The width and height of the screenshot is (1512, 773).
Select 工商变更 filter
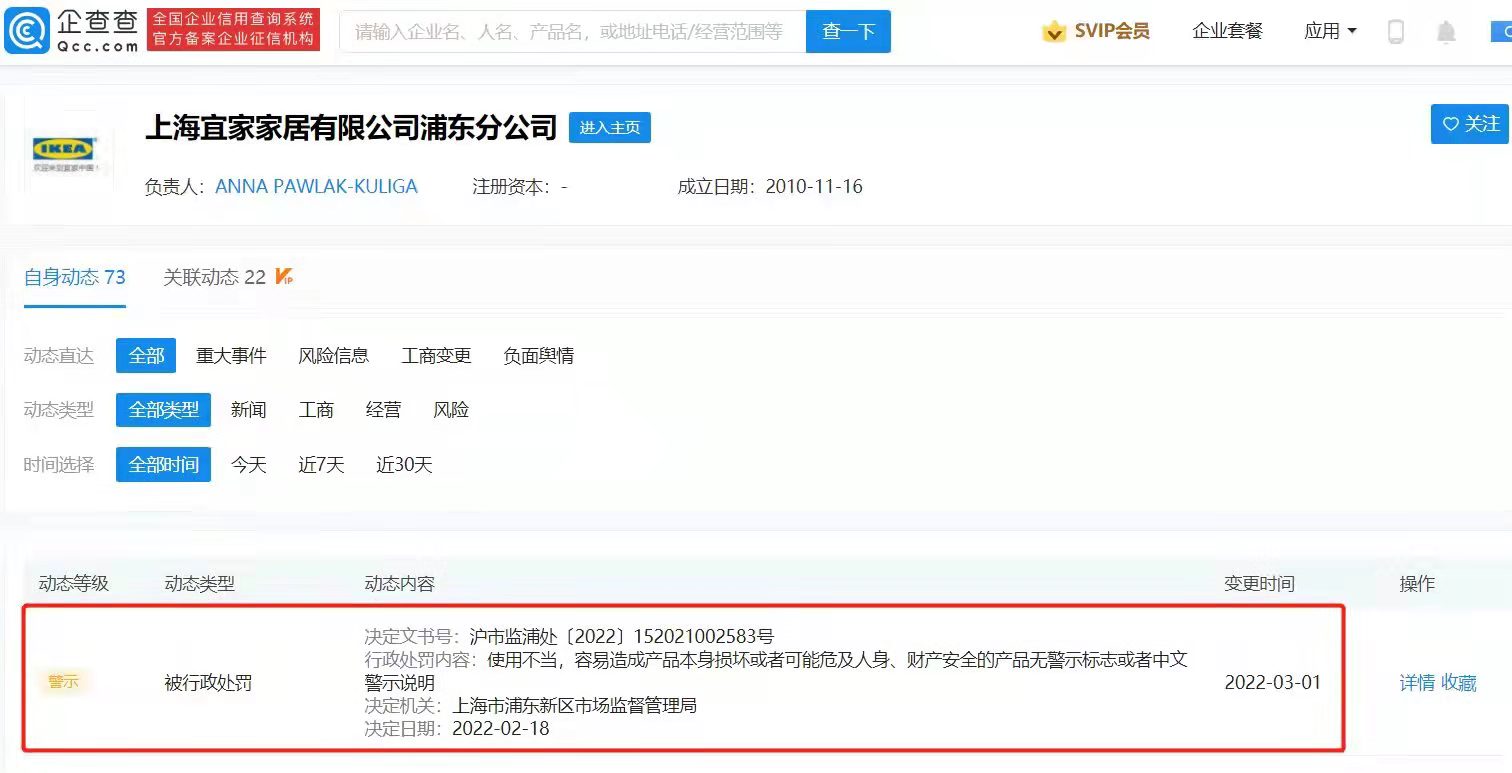[x=436, y=356]
